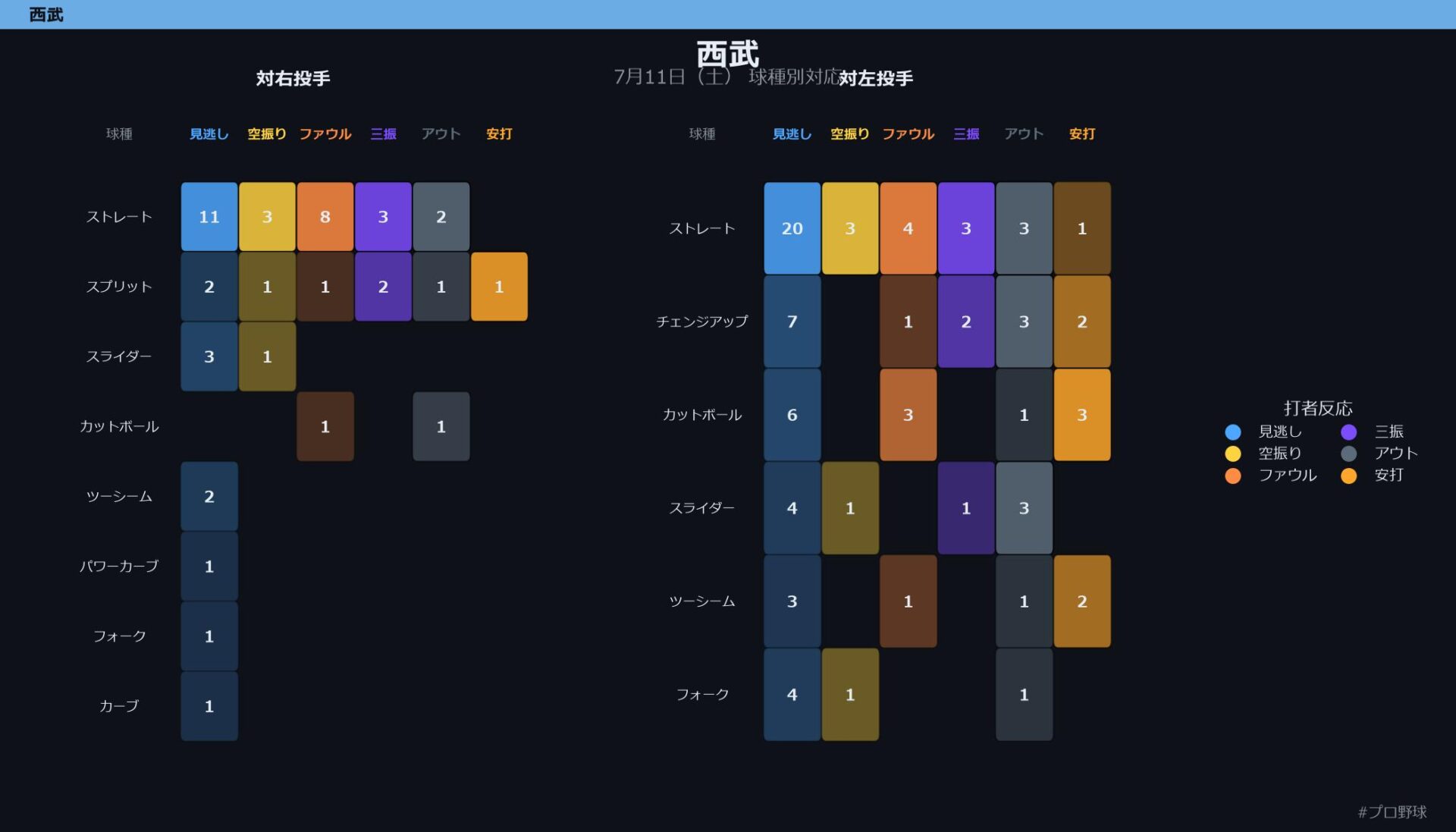This screenshot has width=1456, height=832.
Task: Click the blue 見逃し legend dot
Action: tap(1233, 432)
